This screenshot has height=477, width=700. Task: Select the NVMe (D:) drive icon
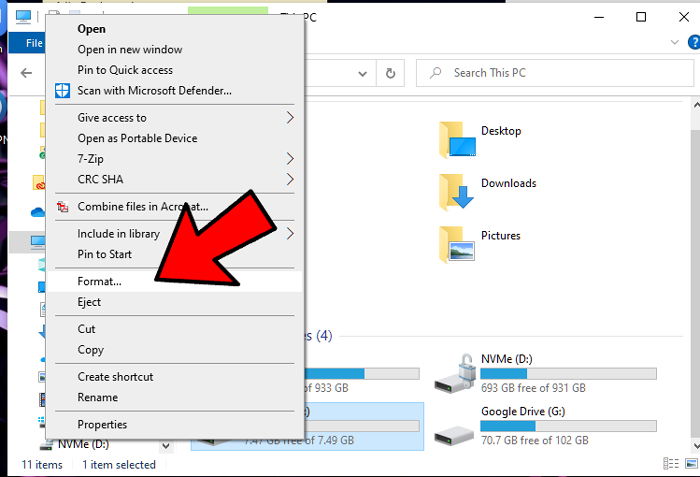point(454,373)
